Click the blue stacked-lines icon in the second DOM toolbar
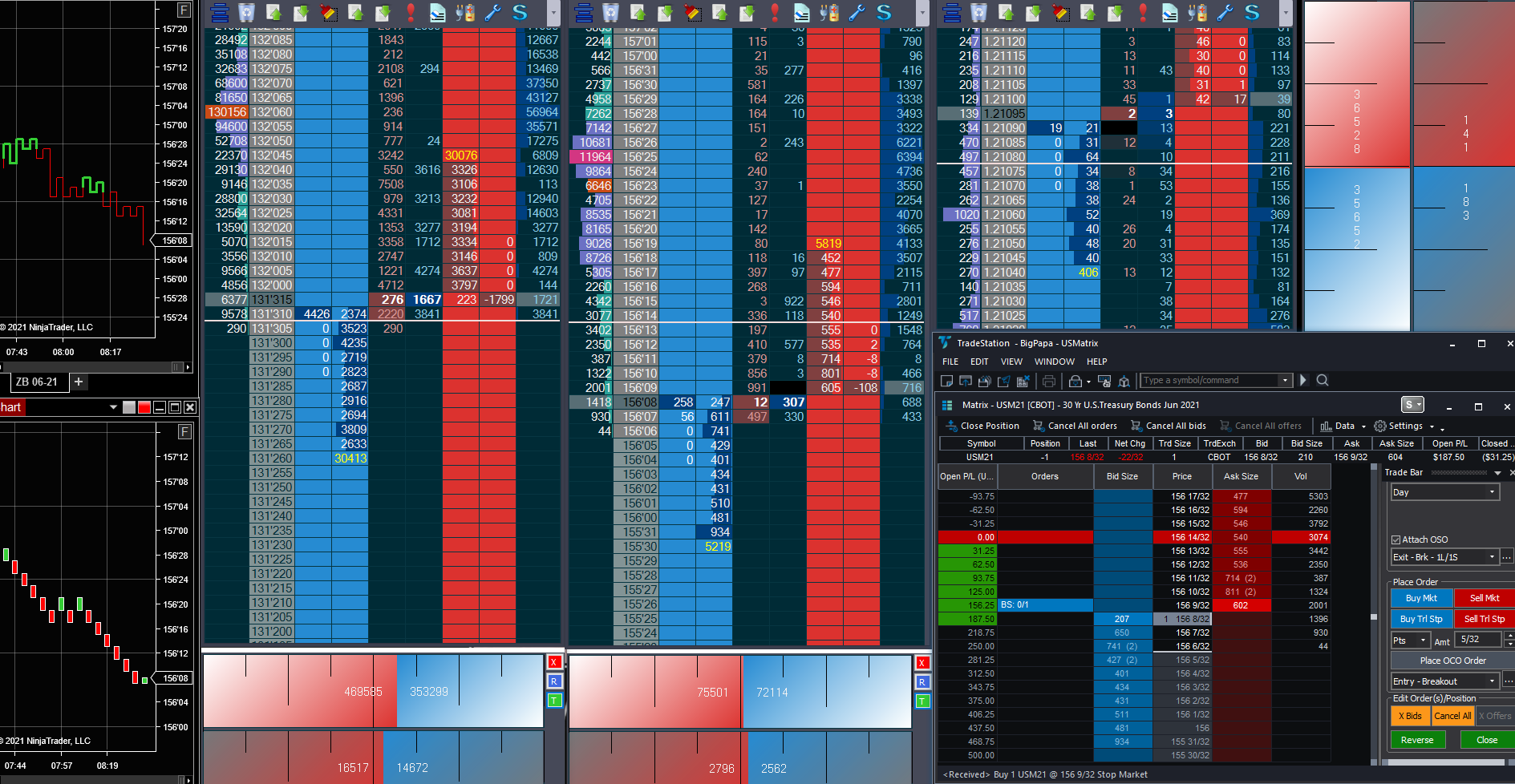This screenshot has height=784, width=1515. point(584,12)
